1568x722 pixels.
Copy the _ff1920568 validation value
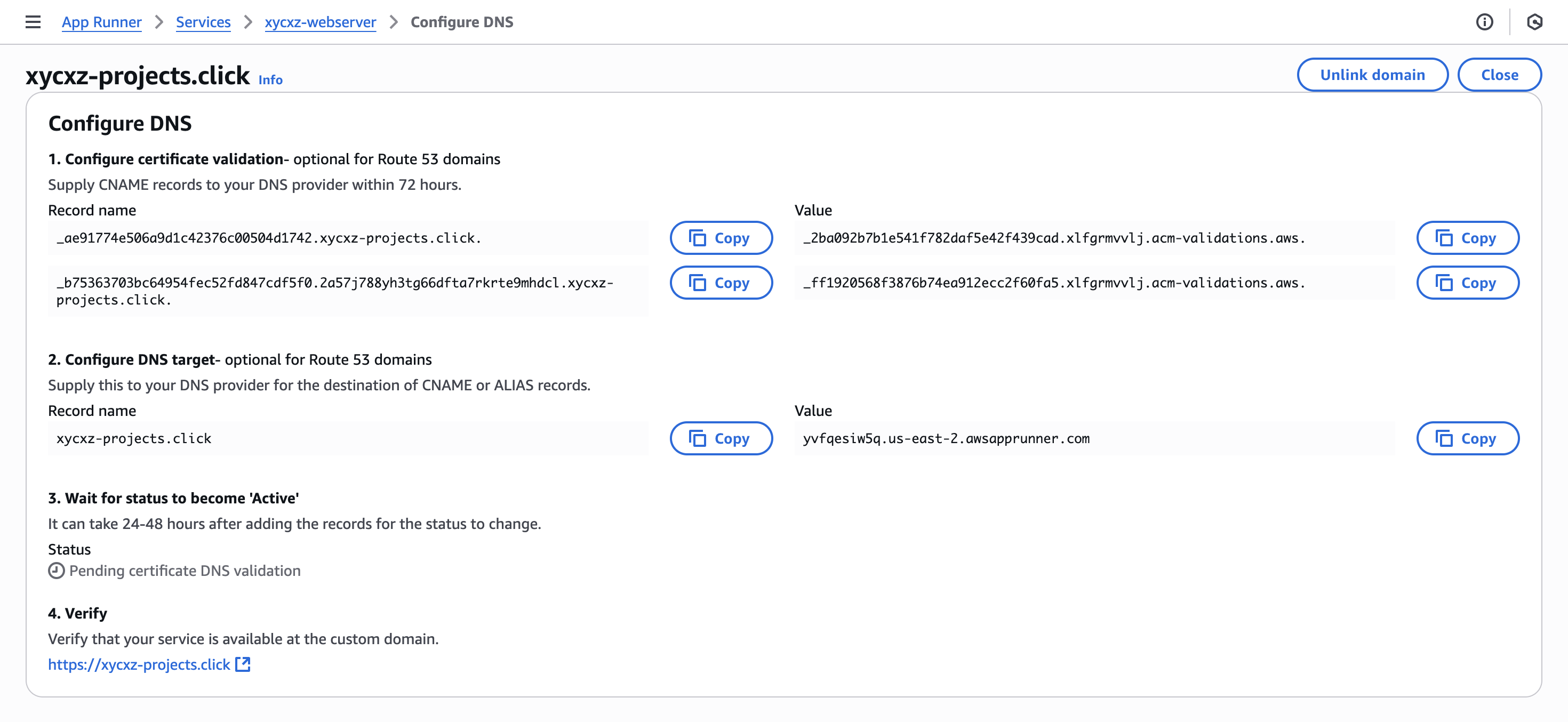pyautogui.click(x=1467, y=283)
